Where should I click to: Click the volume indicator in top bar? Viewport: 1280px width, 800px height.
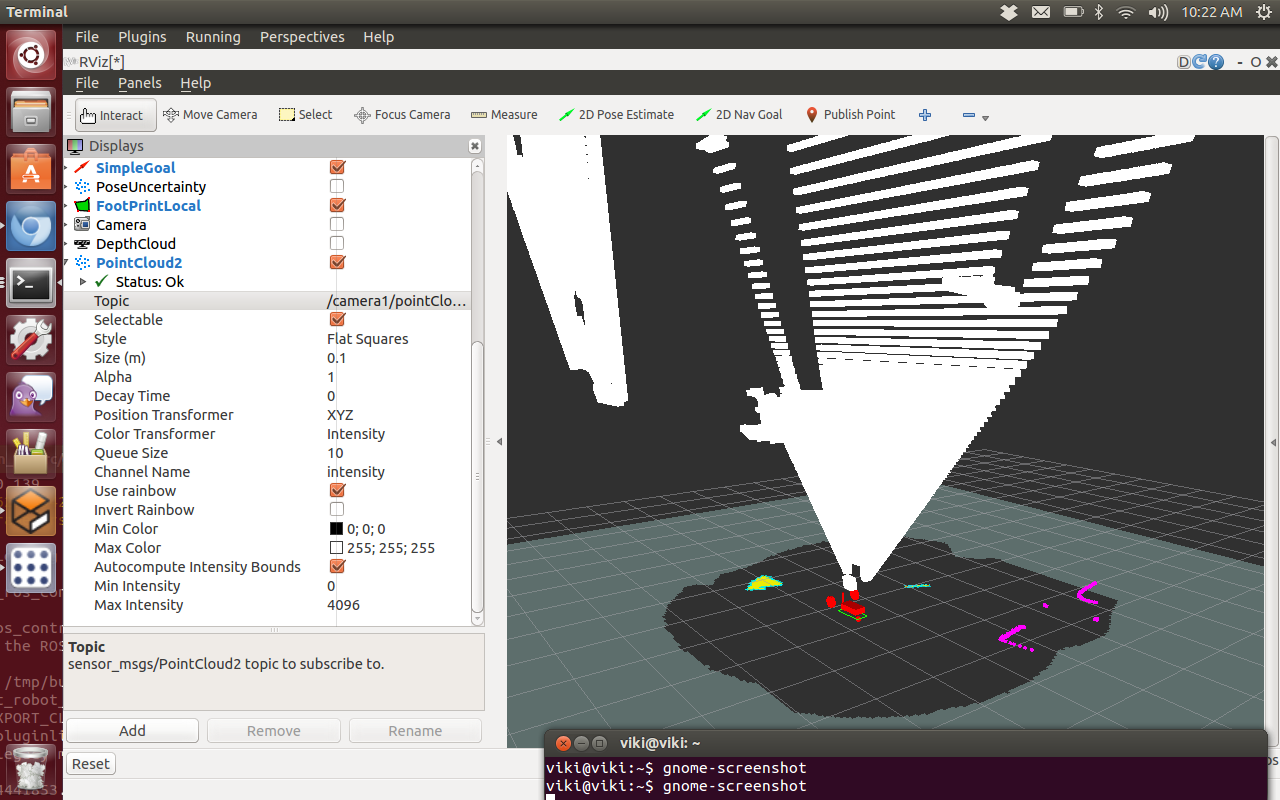pyautogui.click(x=1158, y=12)
